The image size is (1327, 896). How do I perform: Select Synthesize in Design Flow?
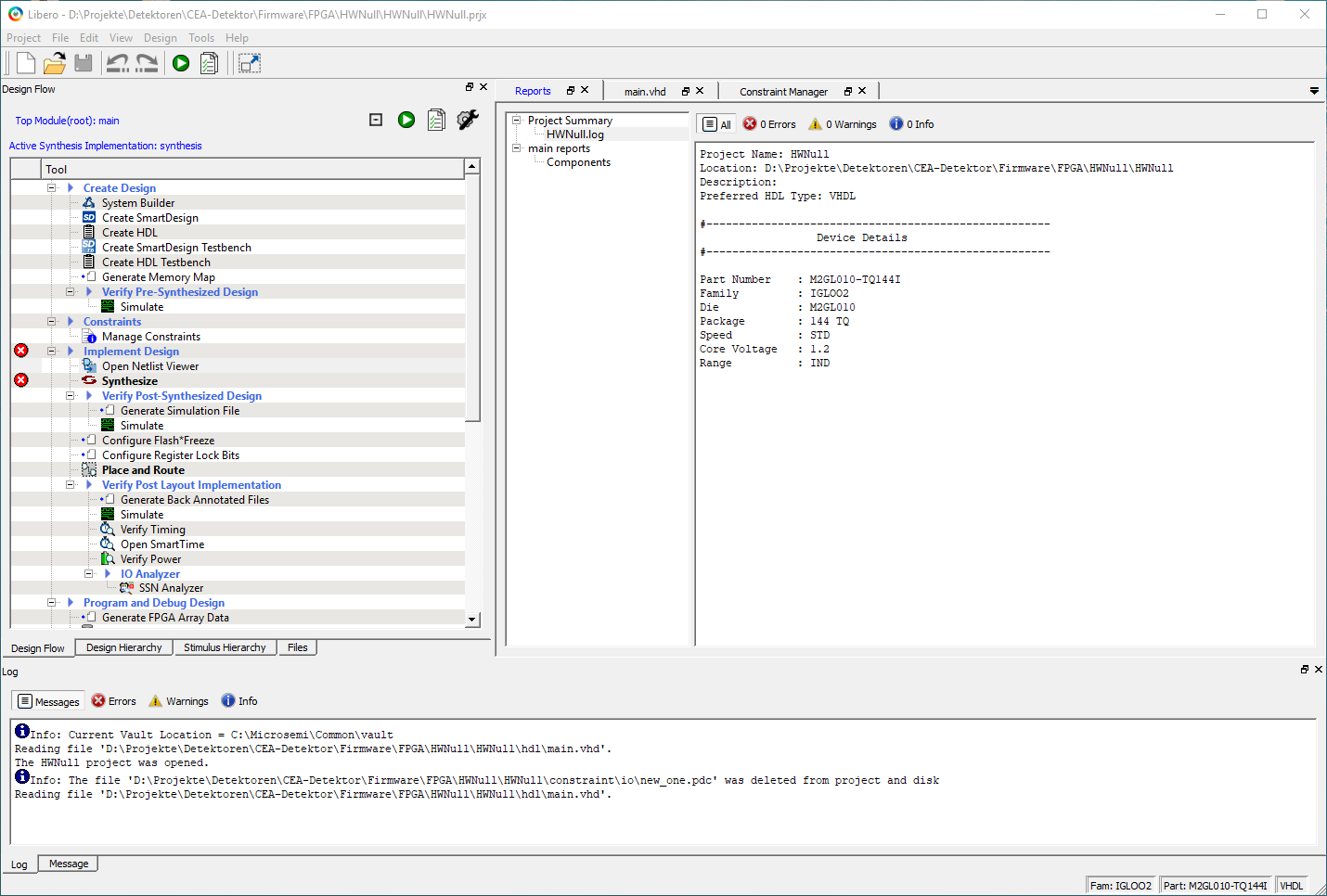(x=130, y=381)
